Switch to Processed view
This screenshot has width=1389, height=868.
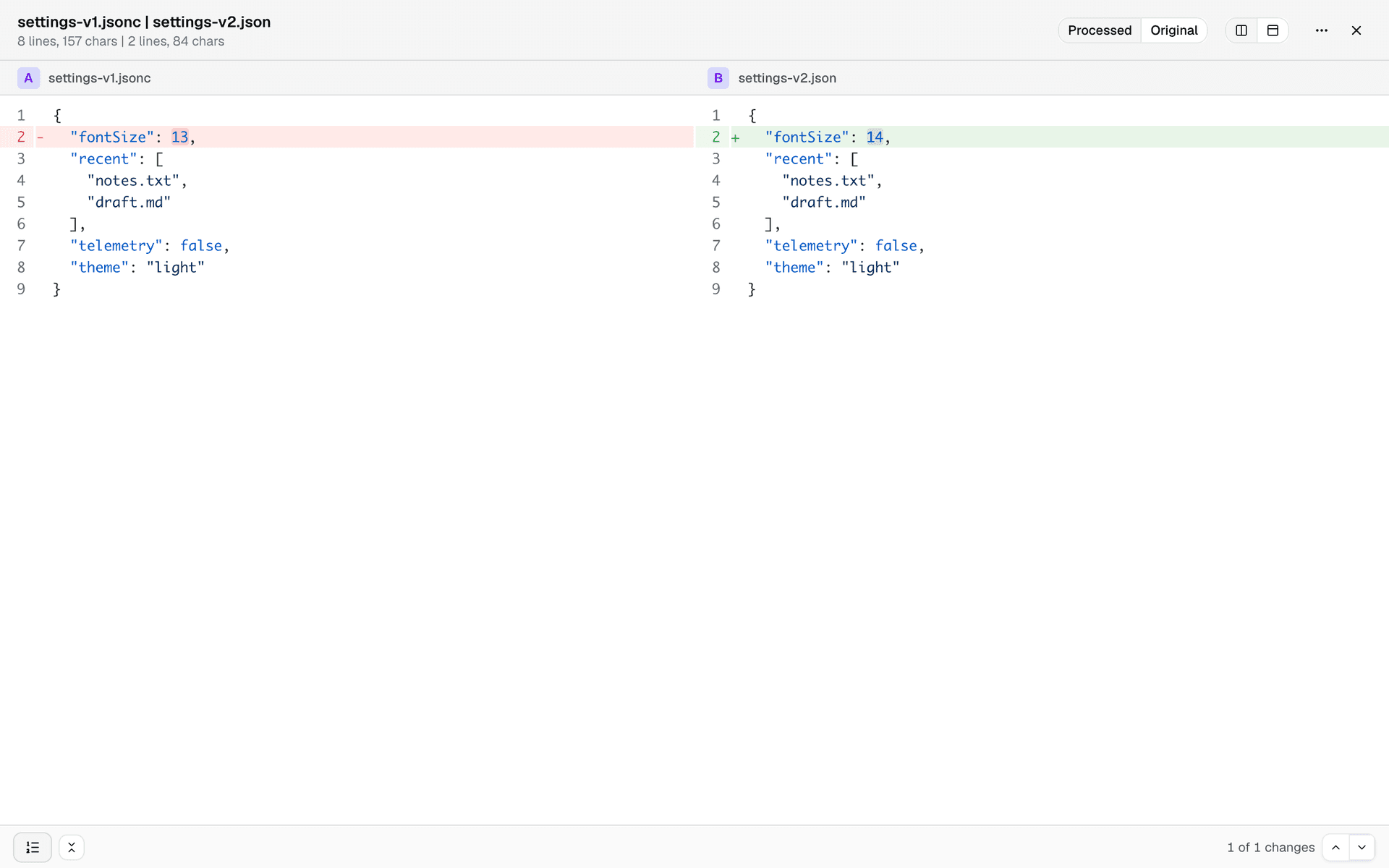(x=1099, y=30)
